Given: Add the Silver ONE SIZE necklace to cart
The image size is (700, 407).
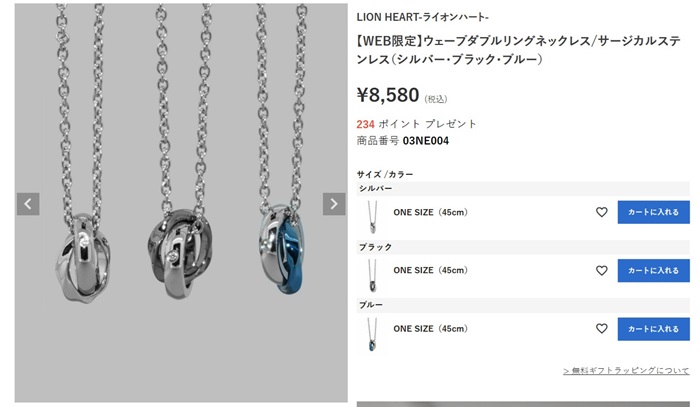Looking at the screenshot, I should 654,212.
